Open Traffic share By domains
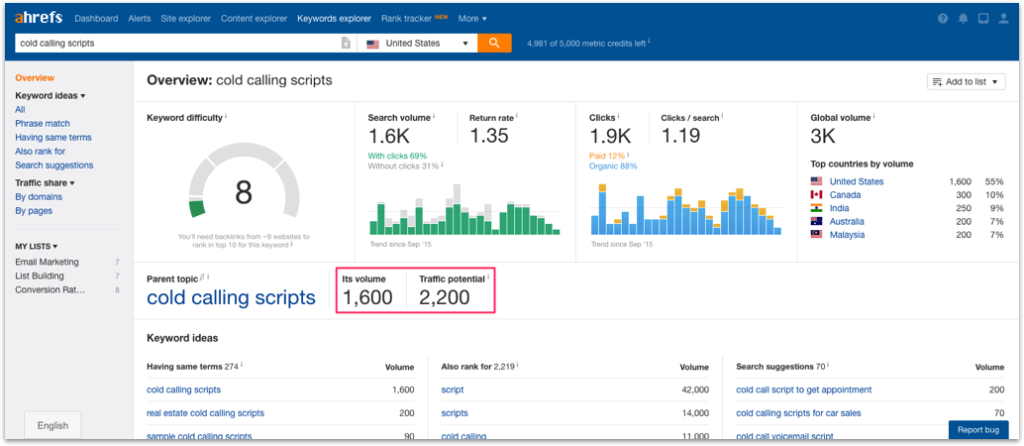Screen dimensions: 1024x446 tap(39, 197)
